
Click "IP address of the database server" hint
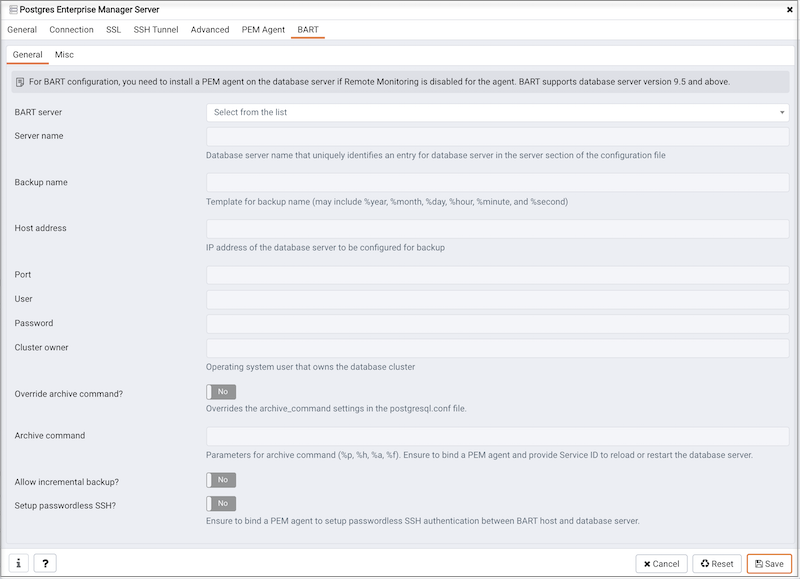pyautogui.click(x=325, y=247)
